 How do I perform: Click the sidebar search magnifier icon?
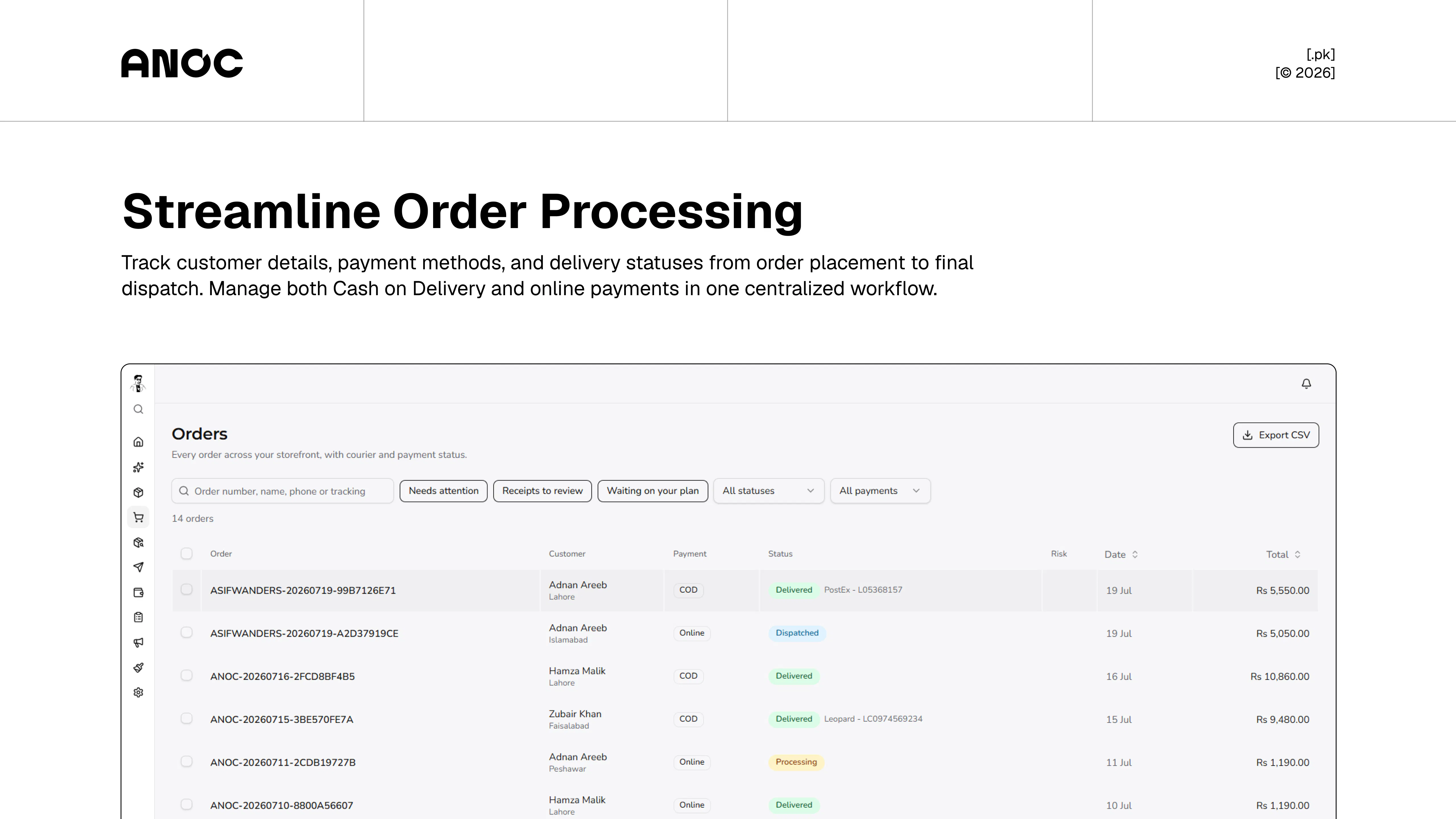pyautogui.click(x=138, y=409)
